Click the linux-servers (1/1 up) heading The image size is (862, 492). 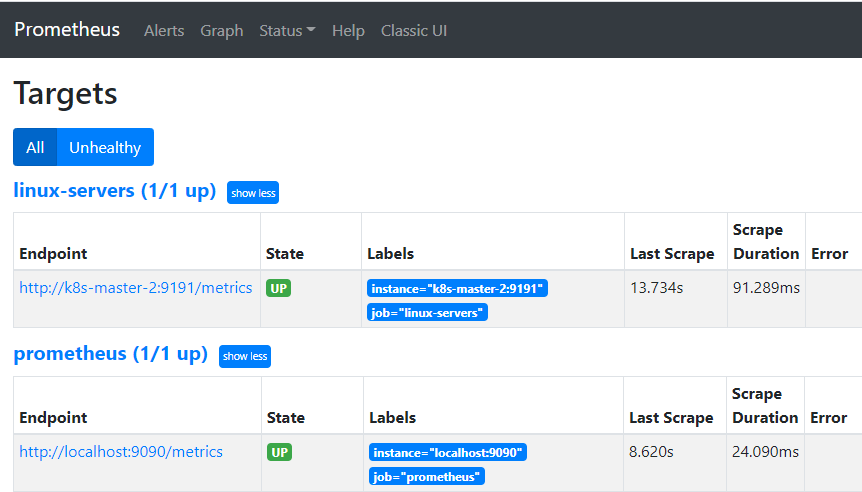pos(114,191)
